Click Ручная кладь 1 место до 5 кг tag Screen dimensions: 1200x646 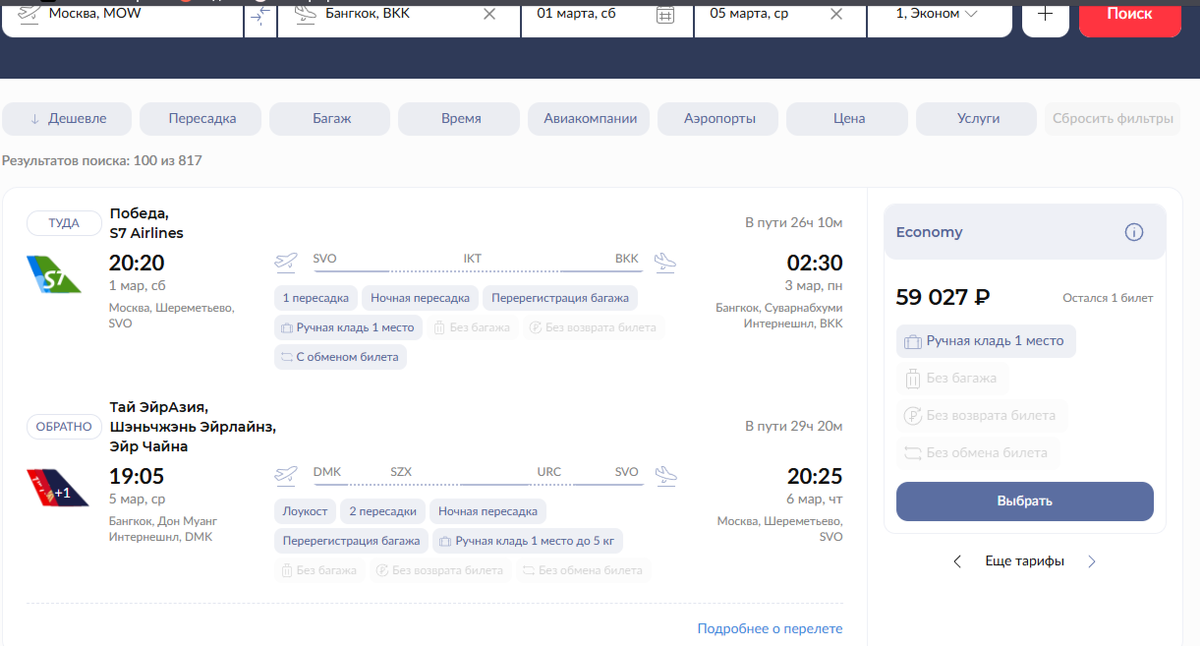click(x=529, y=541)
